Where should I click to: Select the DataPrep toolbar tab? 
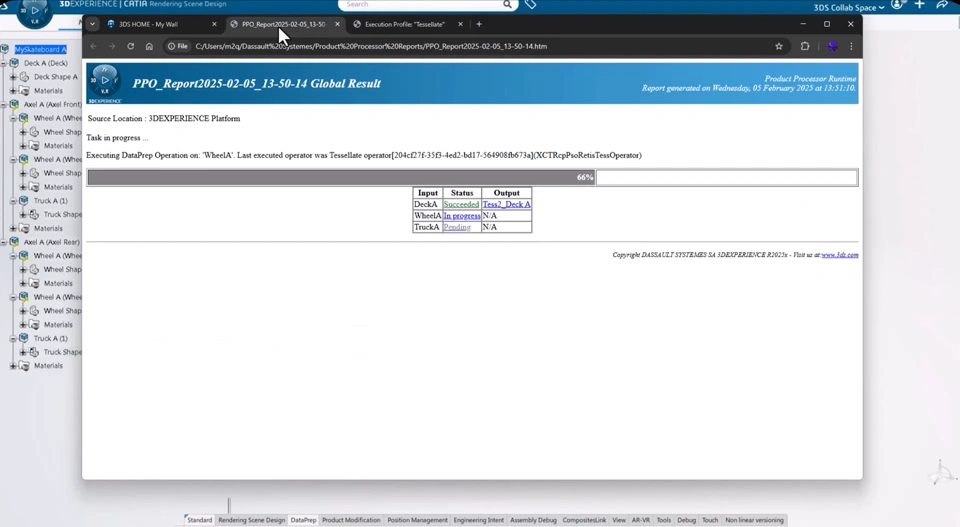pos(303,520)
